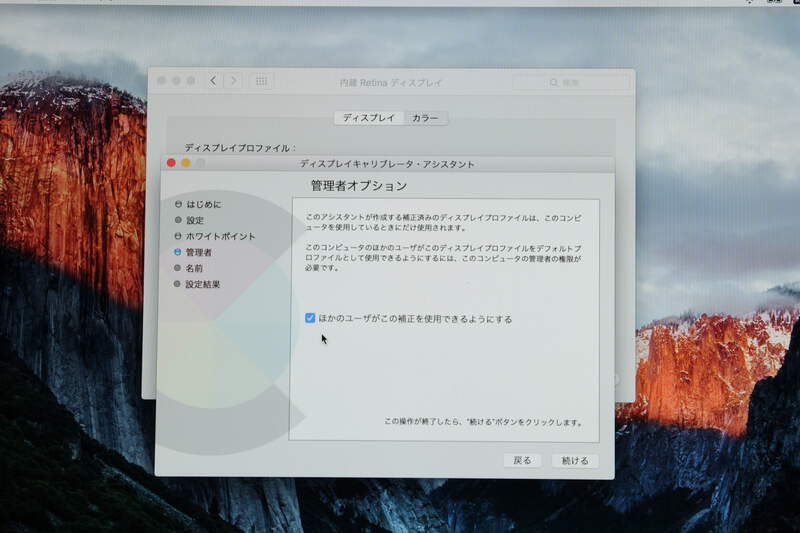This screenshot has width=800, height=533.
Task: Click the 続ける button
Action: coord(575,461)
